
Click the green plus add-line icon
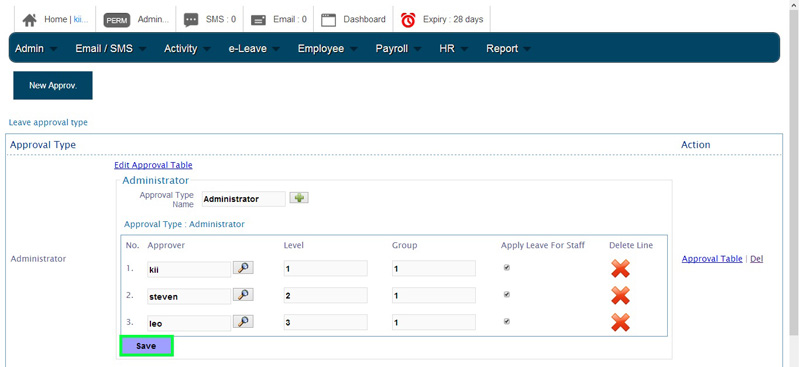pyautogui.click(x=299, y=198)
